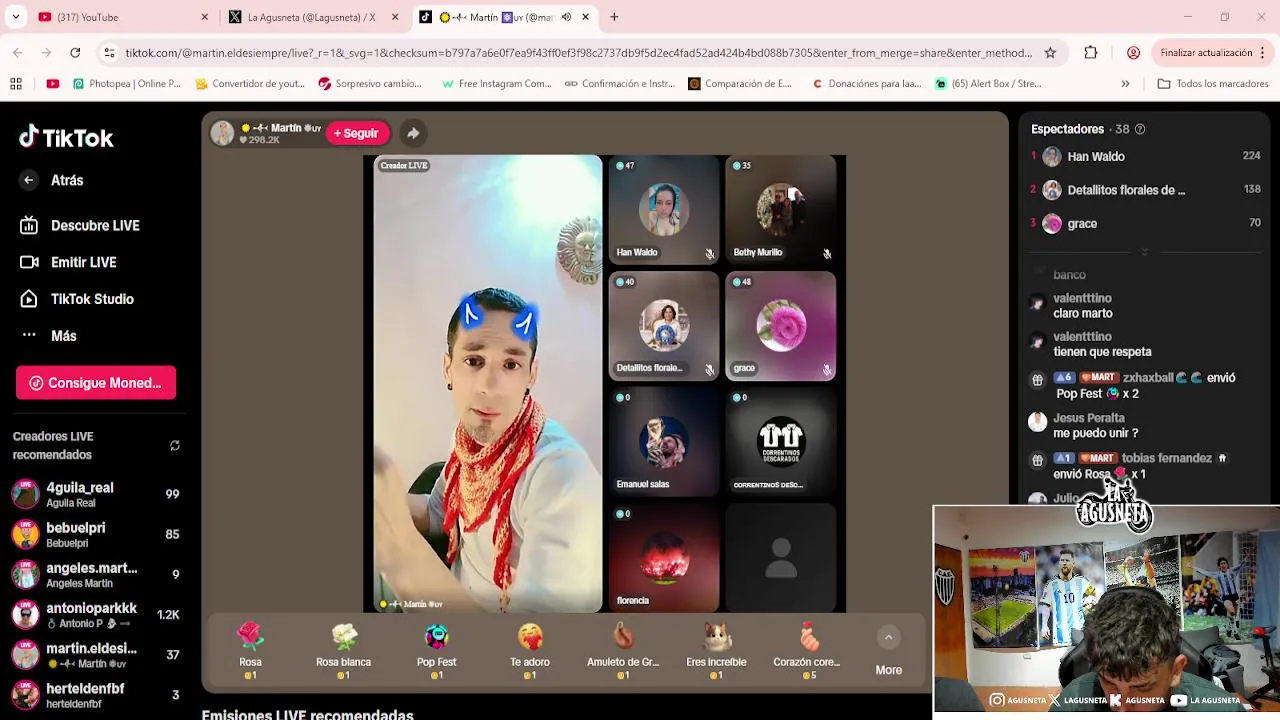Send the Rosa gift
The image size is (1280, 720).
pos(250,651)
